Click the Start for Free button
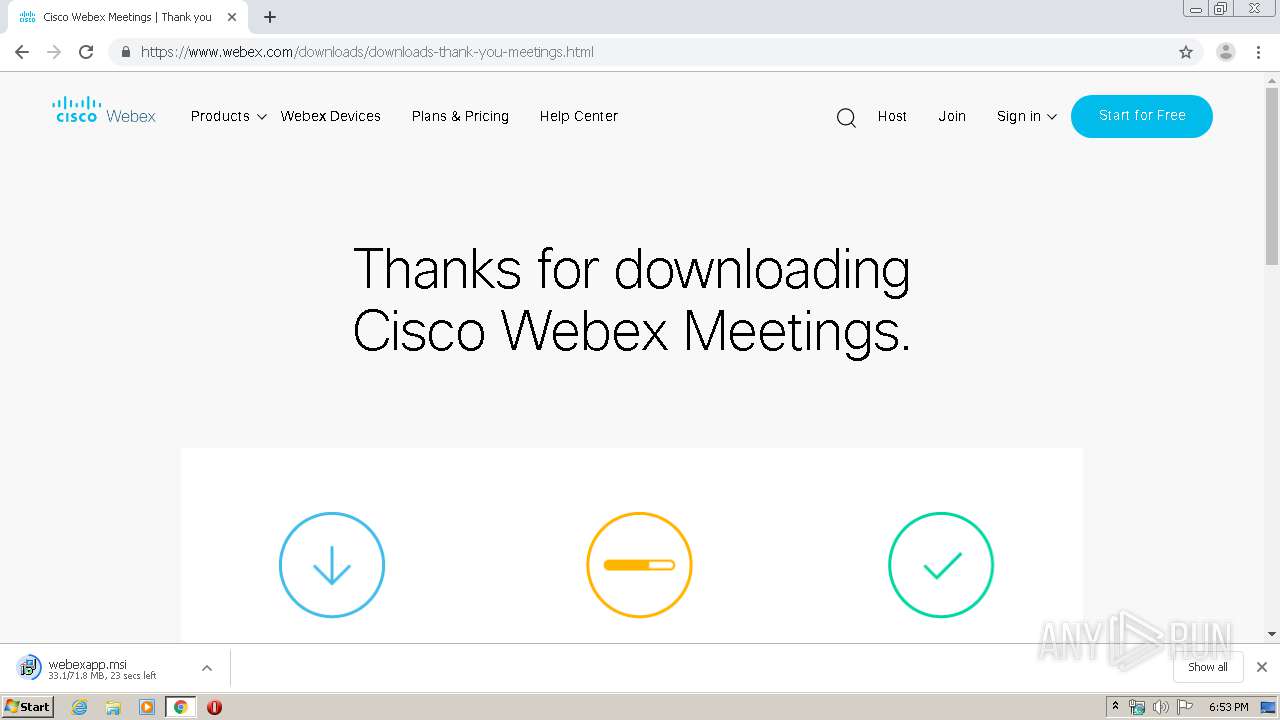Image resolution: width=1280 pixels, height=720 pixels. (1142, 116)
